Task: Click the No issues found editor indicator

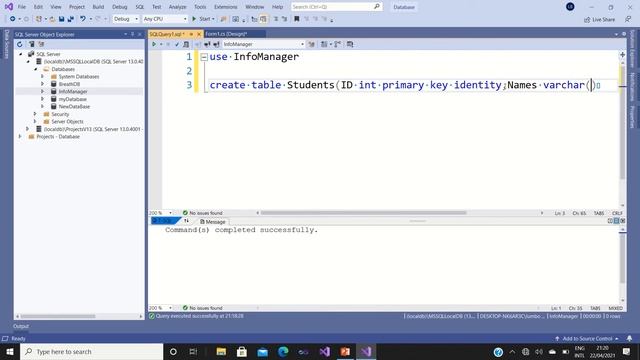Action: pos(202,213)
